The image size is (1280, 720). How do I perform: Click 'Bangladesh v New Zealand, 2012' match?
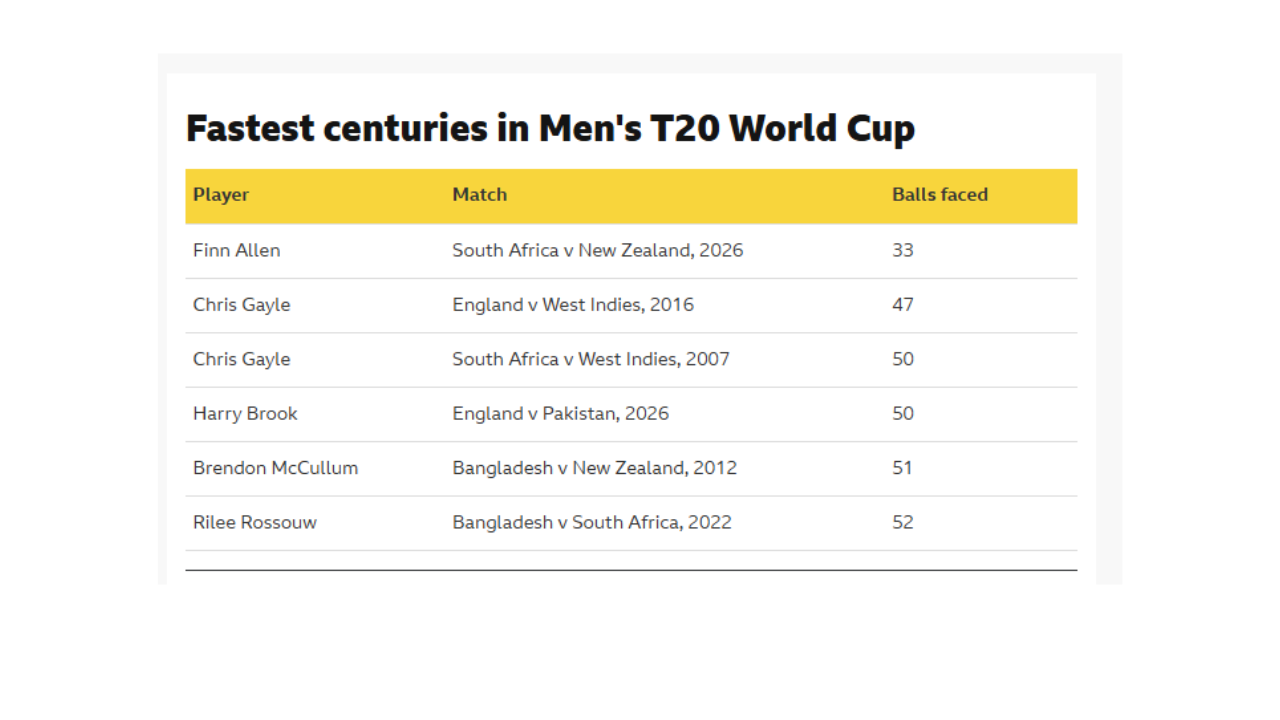[594, 468]
